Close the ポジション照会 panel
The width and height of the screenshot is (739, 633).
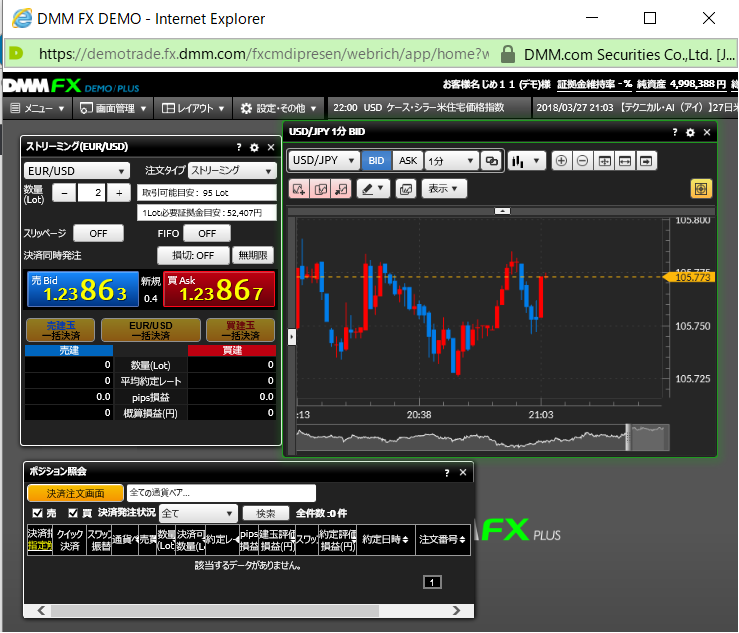463,472
